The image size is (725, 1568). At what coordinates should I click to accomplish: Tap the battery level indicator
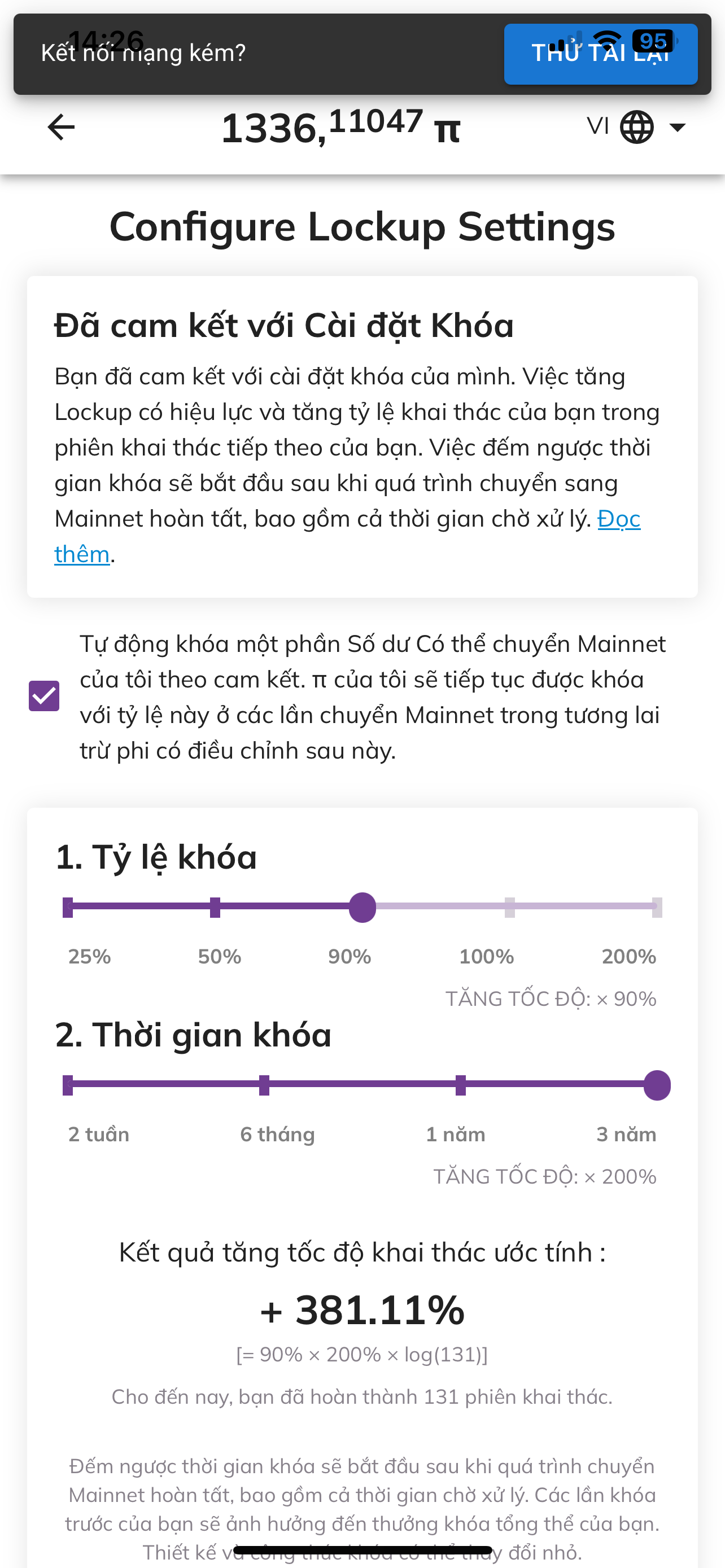pos(653,41)
